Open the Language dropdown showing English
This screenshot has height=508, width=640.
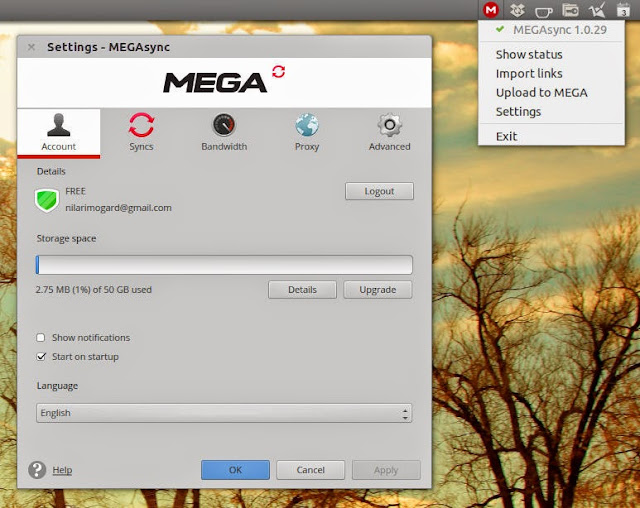pyautogui.click(x=224, y=413)
